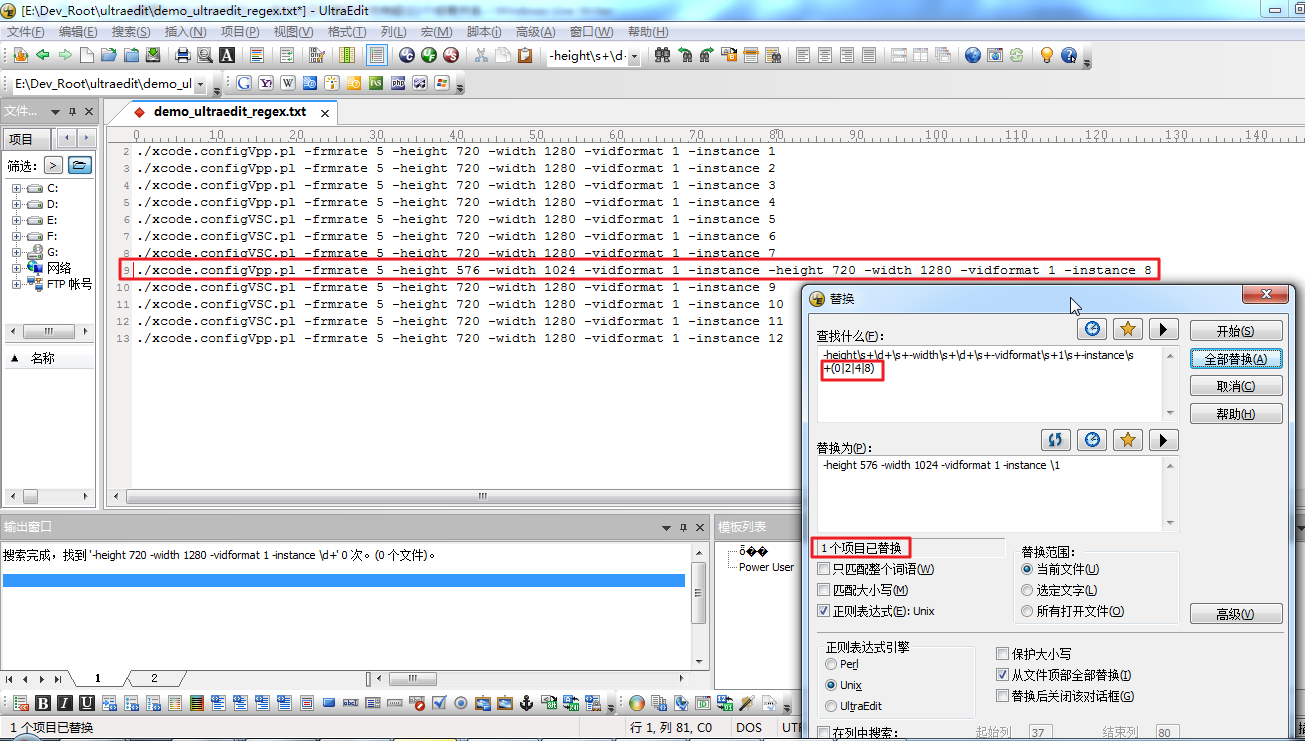This screenshot has height=741, width=1305.
Task: Click the Google search icon
Action: (x=244, y=83)
